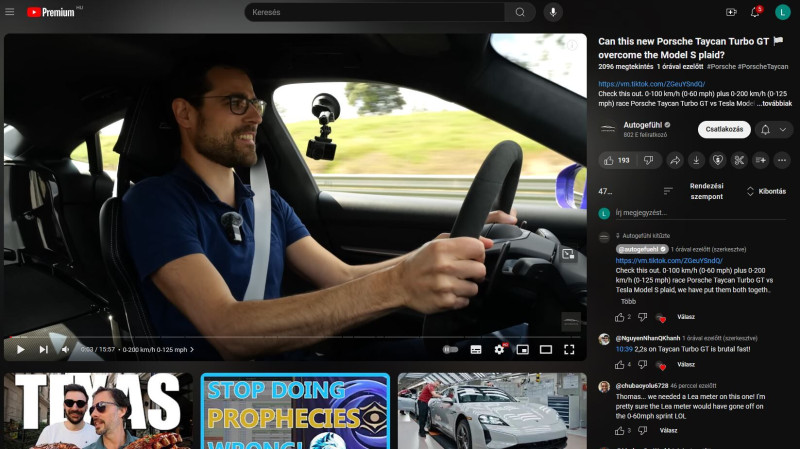The image size is (800, 449).
Task: Expand comments with Kibontás
Action: click(x=766, y=191)
